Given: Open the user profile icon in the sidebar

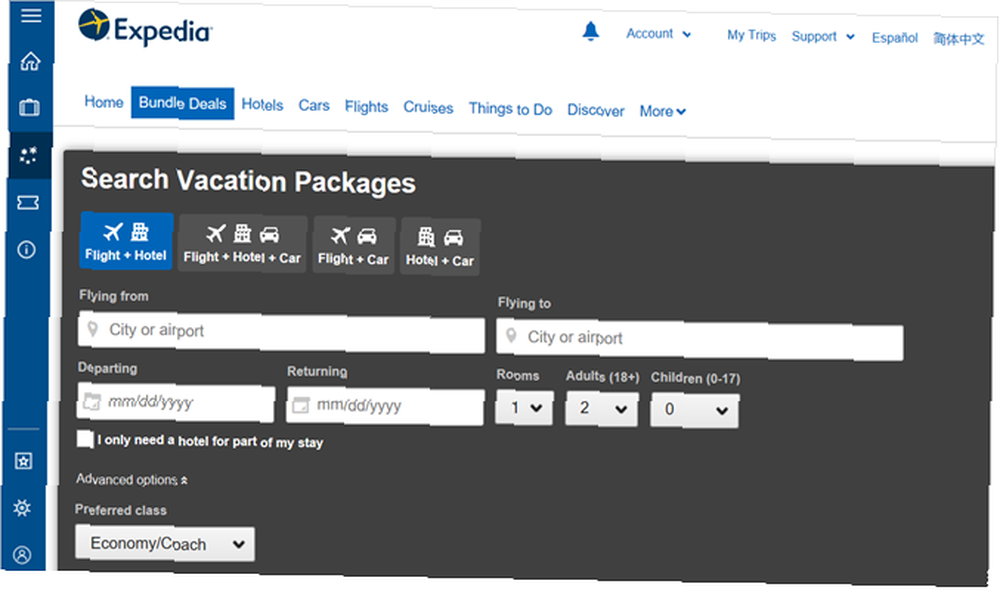Looking at the screenshot, I should (x=22, y=555).
